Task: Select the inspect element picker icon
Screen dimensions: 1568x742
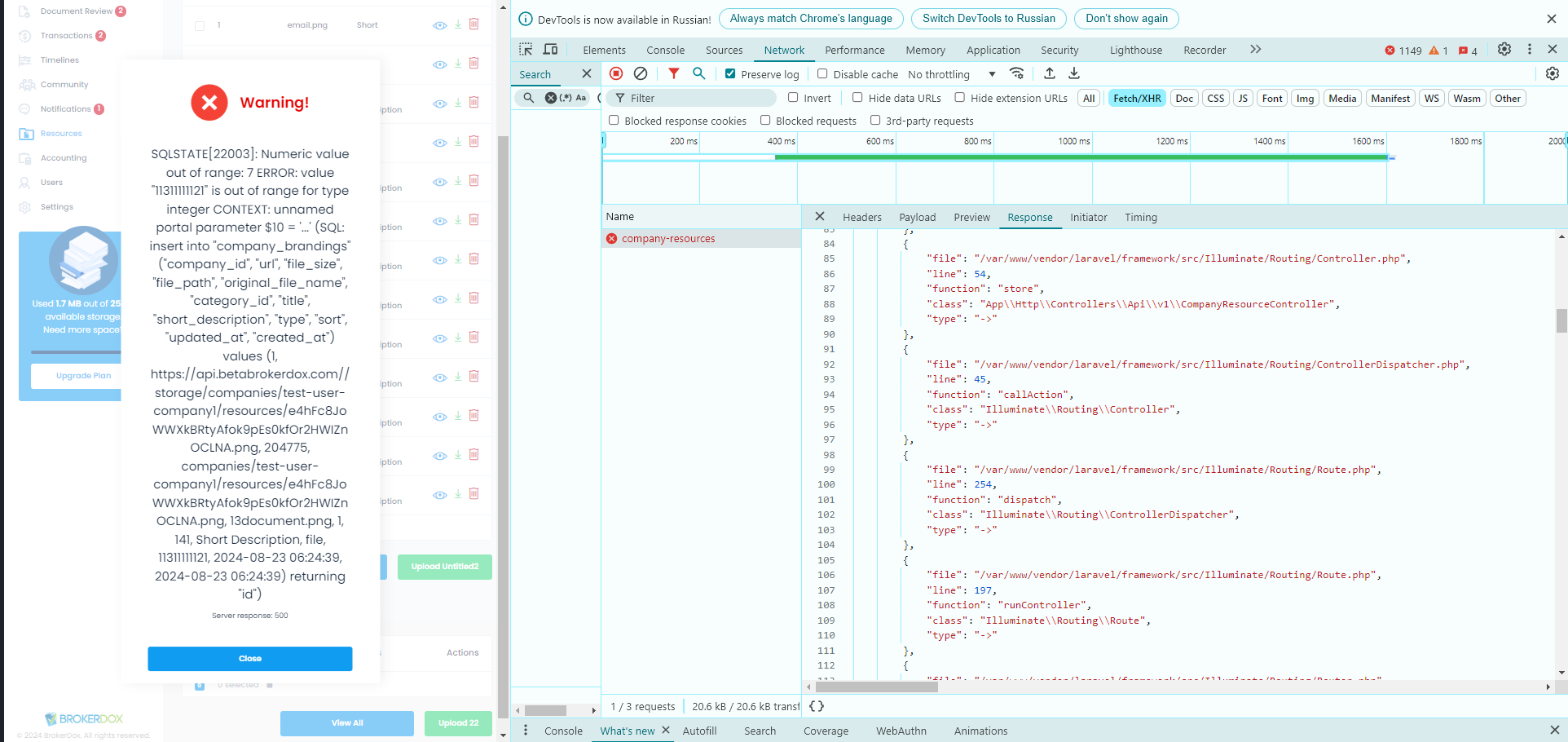Action: coord(526,50)
